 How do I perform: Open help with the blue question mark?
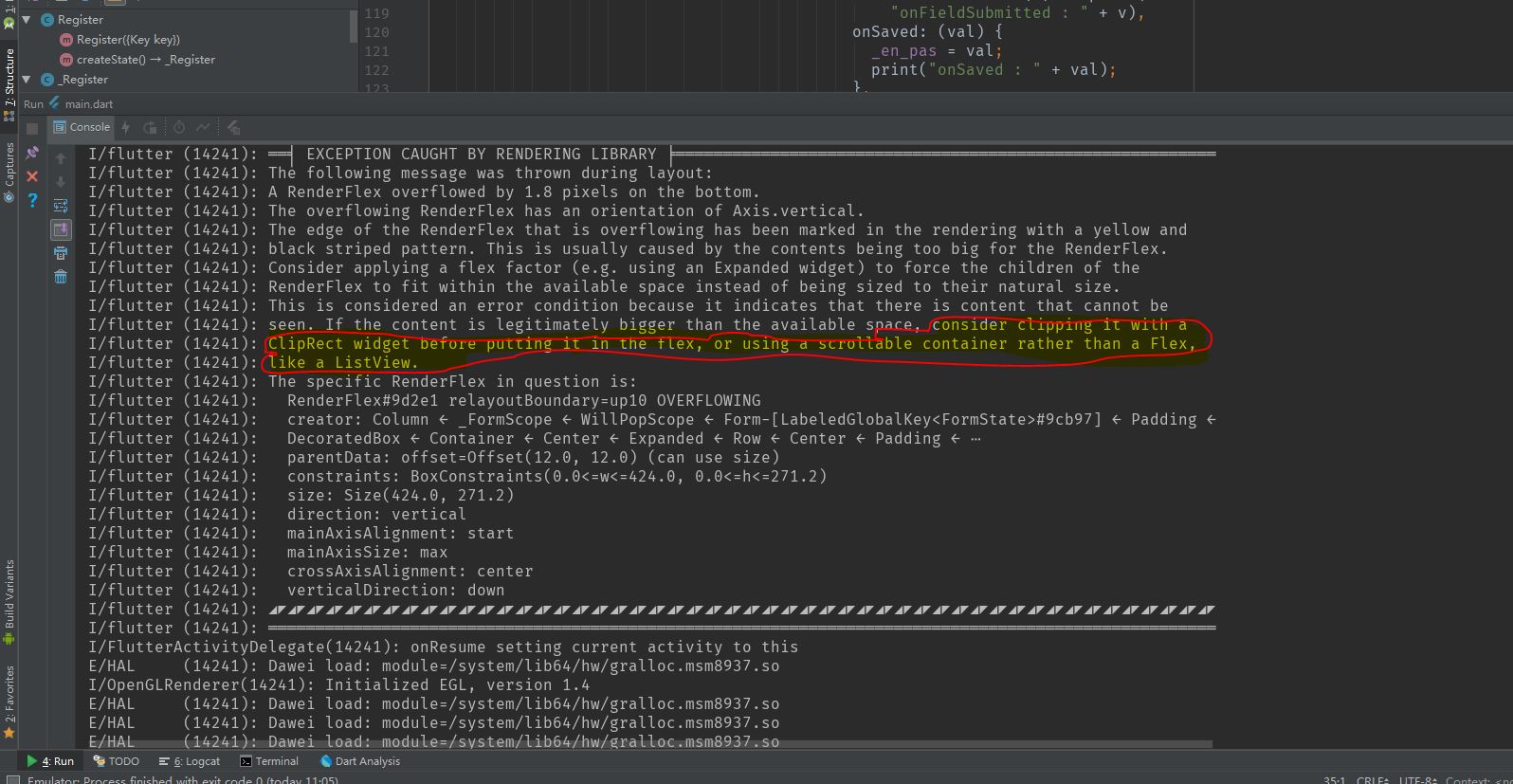click(x=32, y=200)
